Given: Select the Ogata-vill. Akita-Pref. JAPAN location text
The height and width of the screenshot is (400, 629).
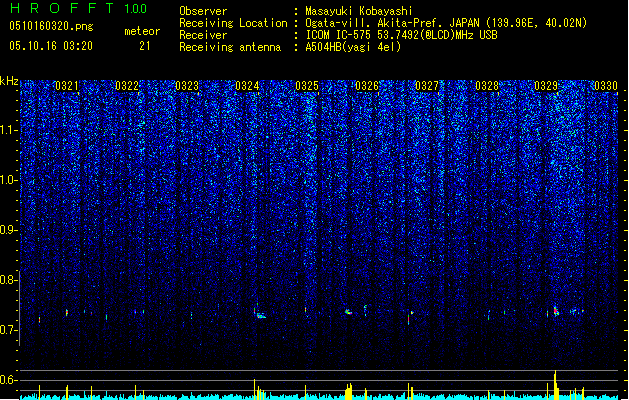Looking at the screenshot, I should point(446,23).
